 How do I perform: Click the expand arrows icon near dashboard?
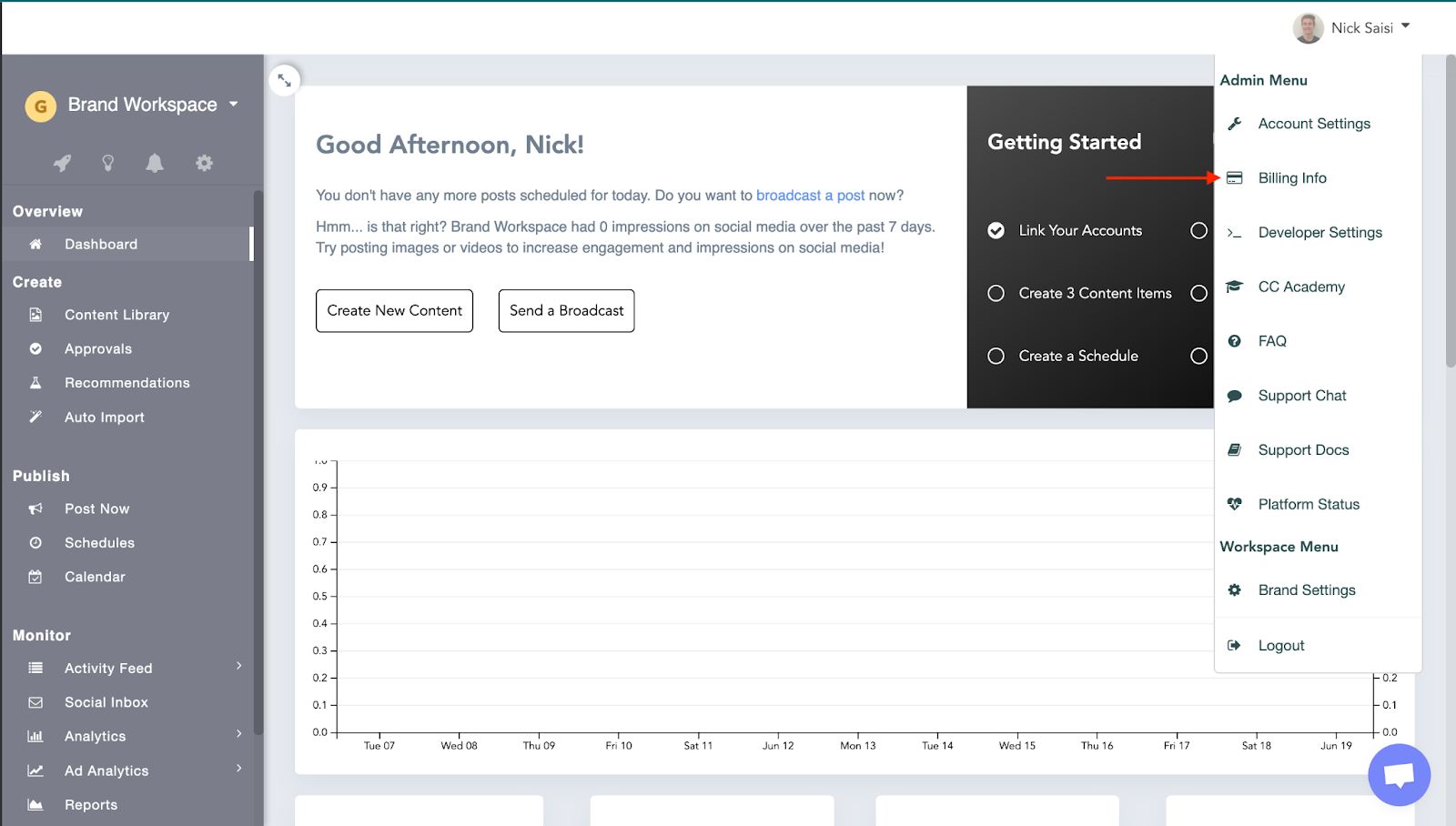285,80
